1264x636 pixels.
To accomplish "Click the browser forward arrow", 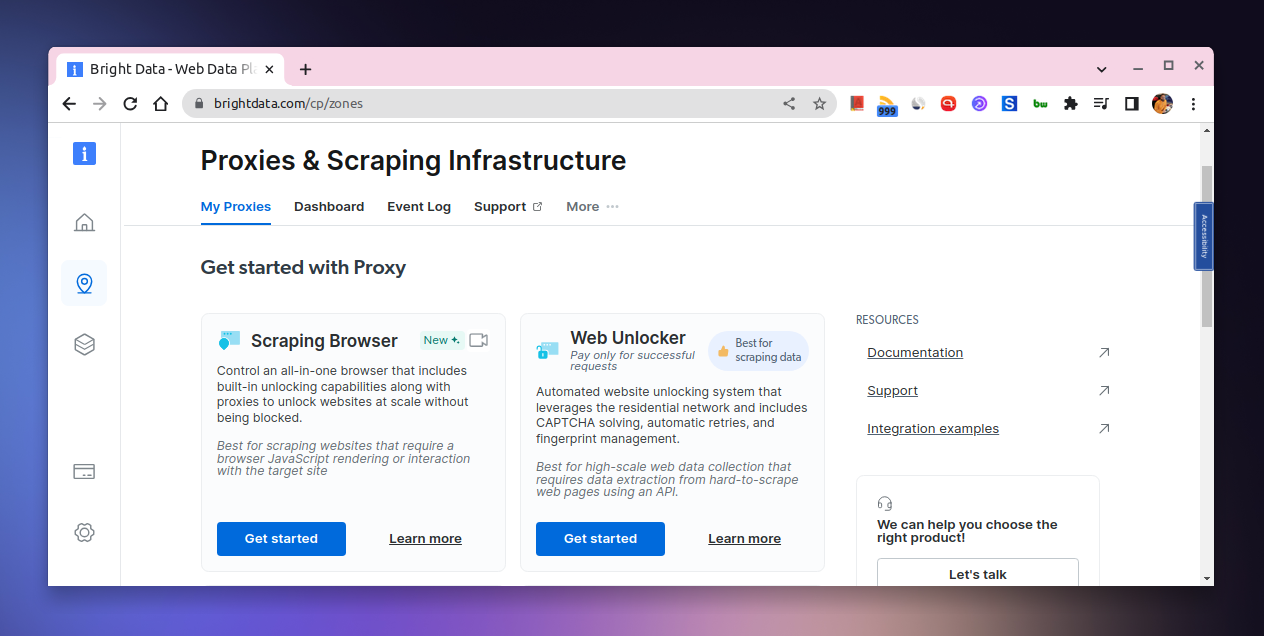I will click(99, 103).
